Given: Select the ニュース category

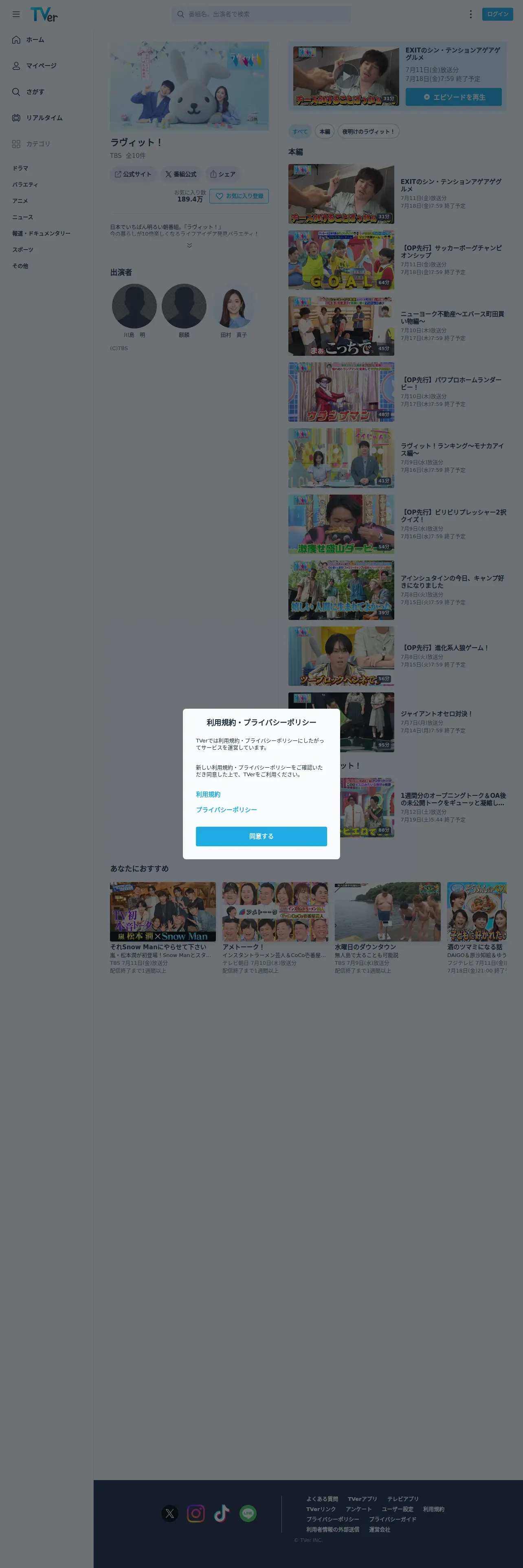Looking at the screenshot, I should pyautogui.click(x=22, y=217).
